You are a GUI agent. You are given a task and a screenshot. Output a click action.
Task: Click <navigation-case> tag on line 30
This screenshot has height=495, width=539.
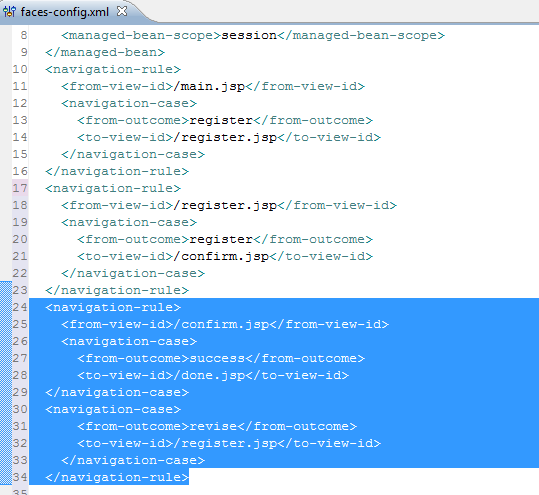(113, 409)
